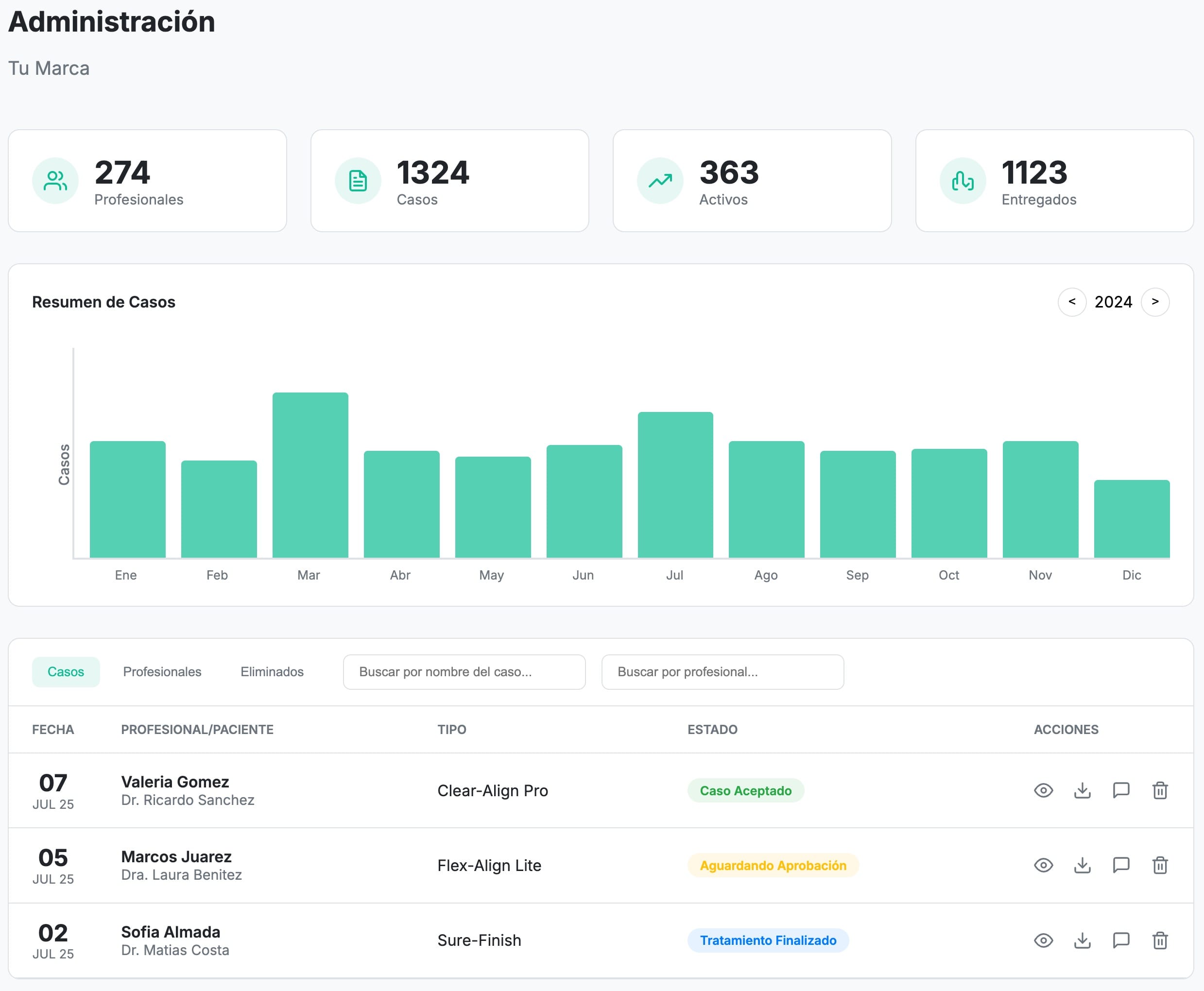The width and height of the screenshot is (1204, 991).
Task: Download Valeria Gomez case files
Action: click(1082, 790)
